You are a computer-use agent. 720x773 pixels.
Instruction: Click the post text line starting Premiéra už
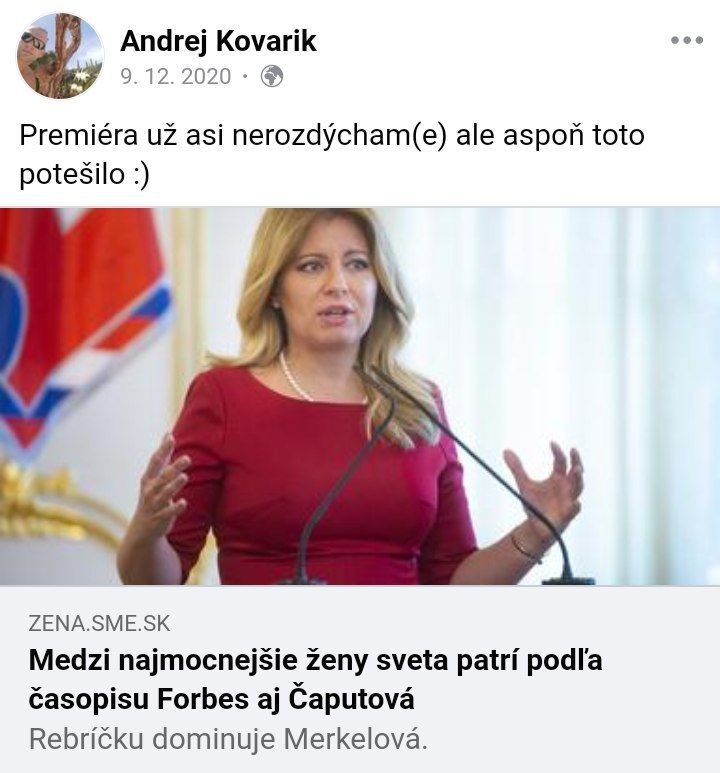click(332, 135)
